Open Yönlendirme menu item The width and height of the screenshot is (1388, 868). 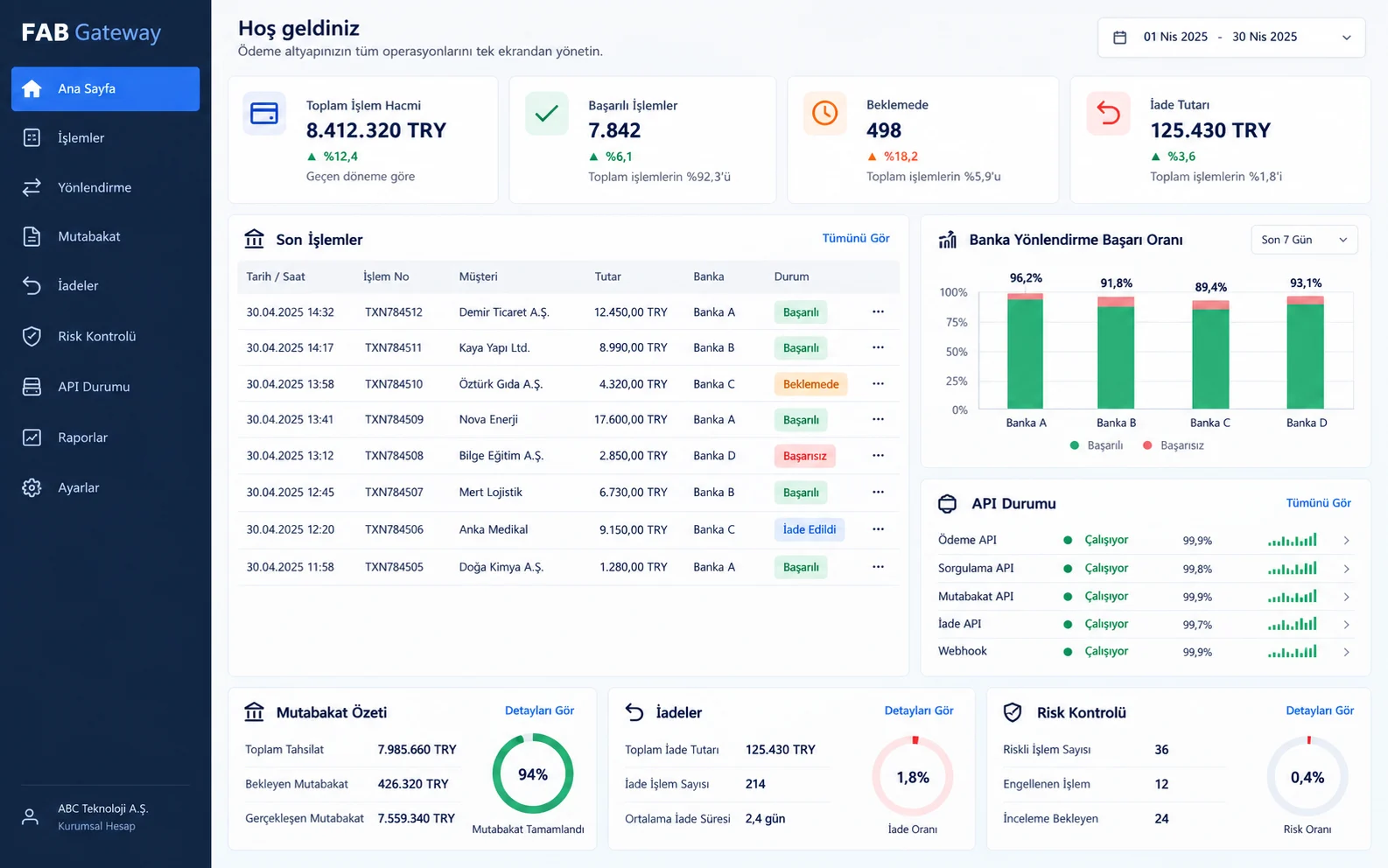[x=105, y=187]
